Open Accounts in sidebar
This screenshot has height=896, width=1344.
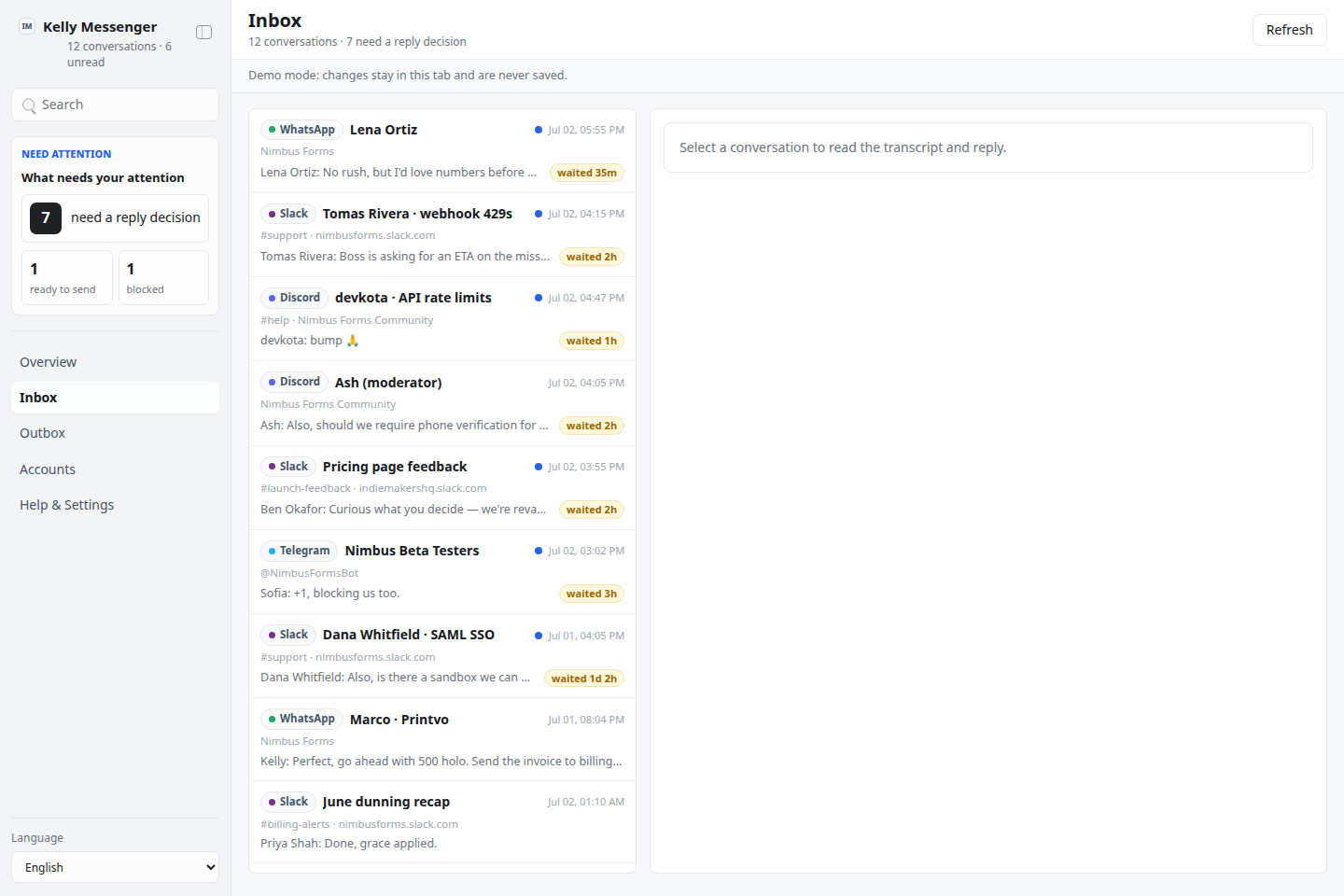[115, 469]
